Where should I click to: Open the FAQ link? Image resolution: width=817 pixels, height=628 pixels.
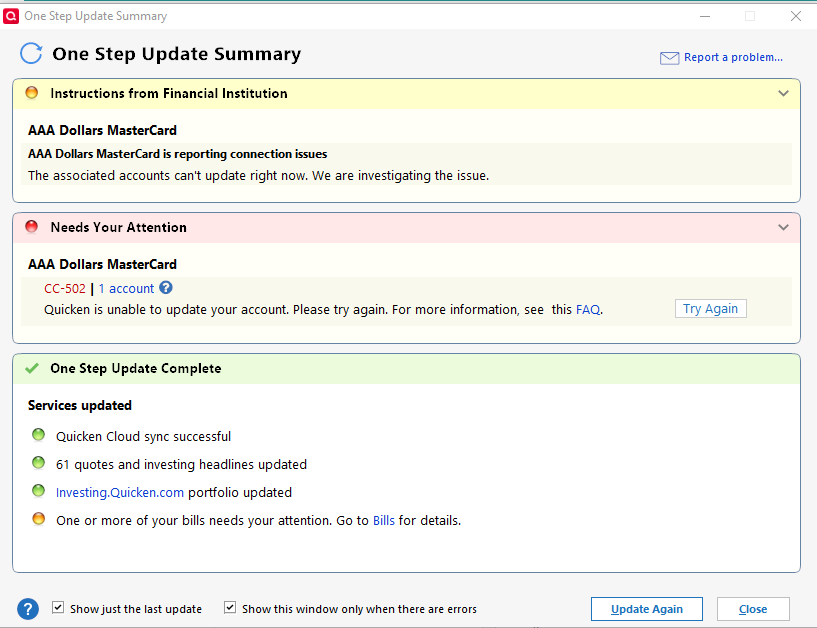click(588, 310)
